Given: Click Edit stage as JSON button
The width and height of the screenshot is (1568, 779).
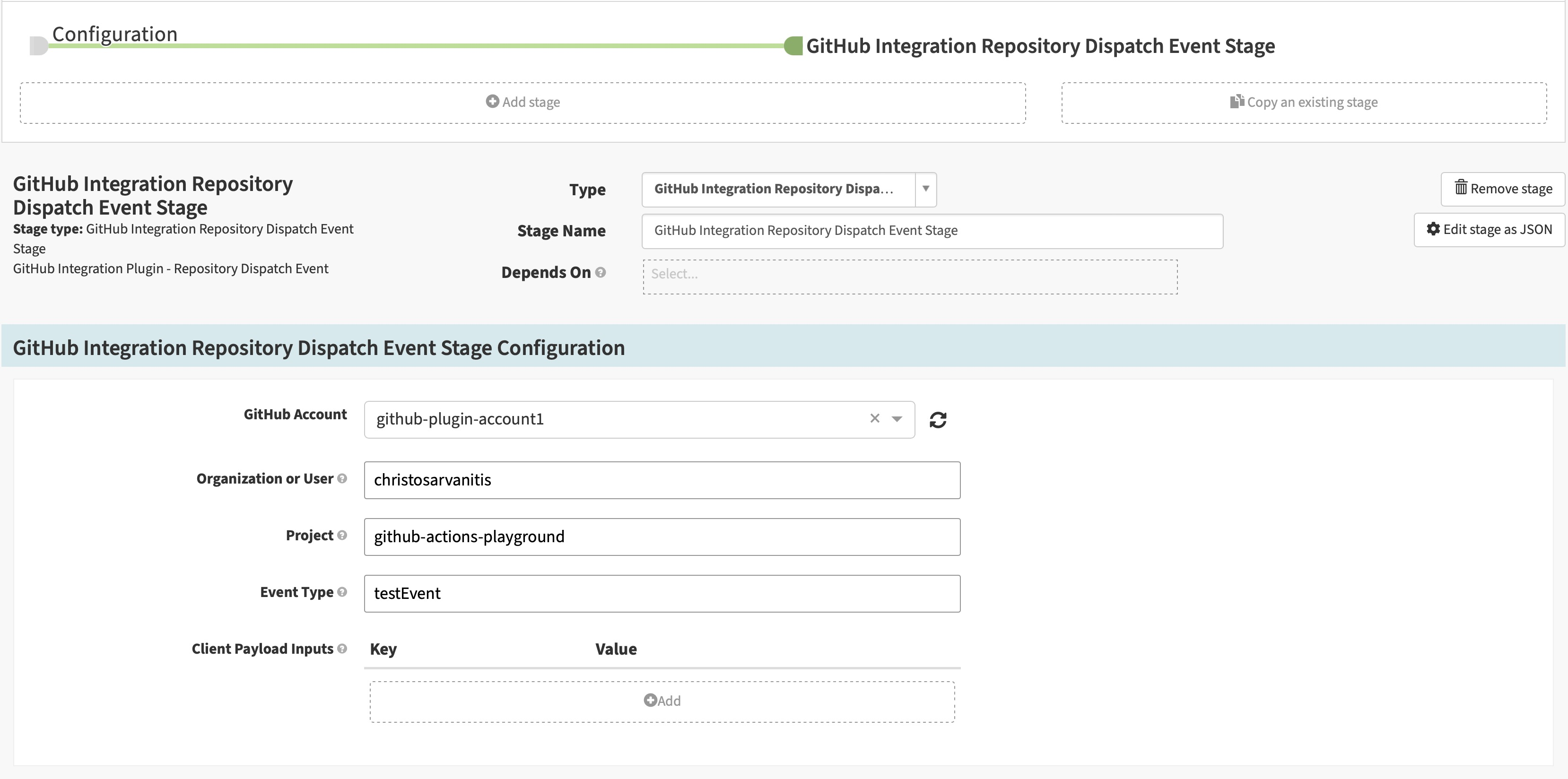Looking at the screenshot, I should pyautogui.click(x=1489, y=229).
